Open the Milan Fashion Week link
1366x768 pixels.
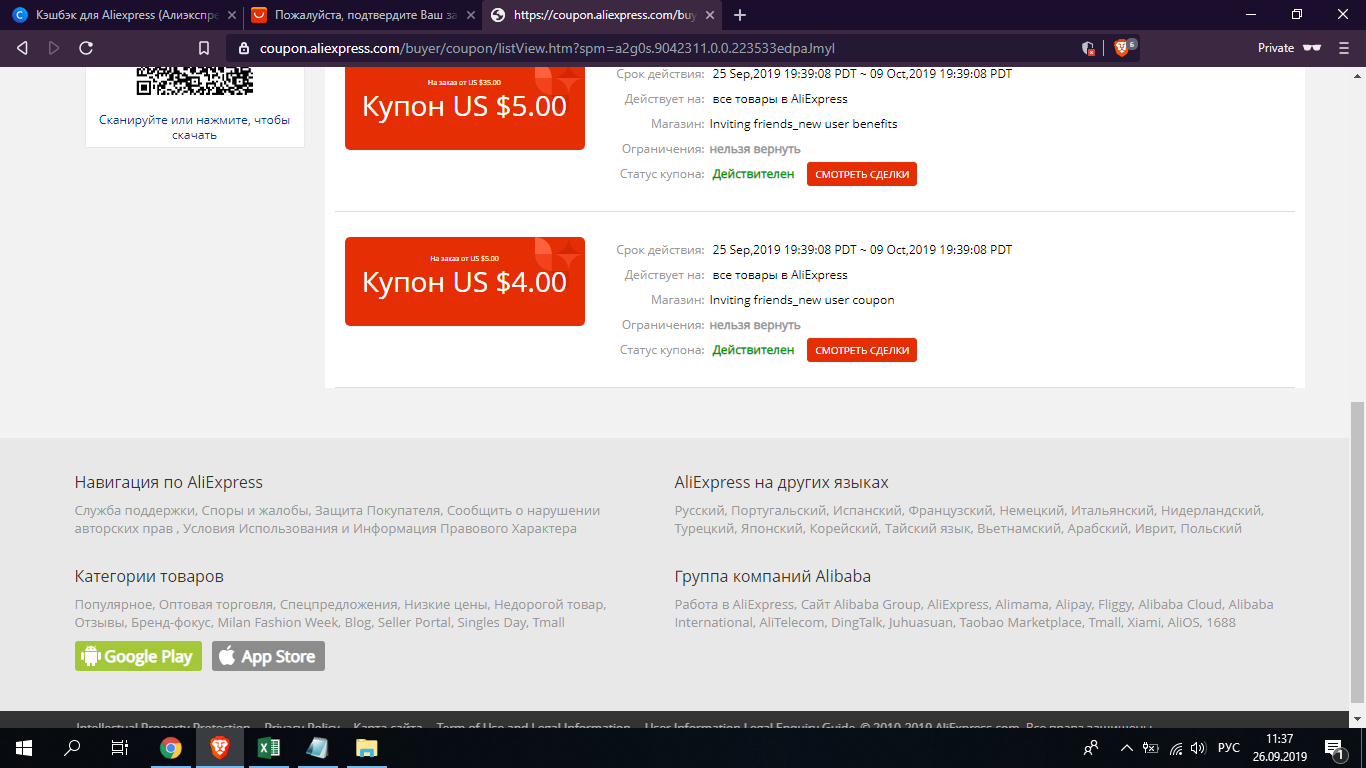click(x=278, y=622)
